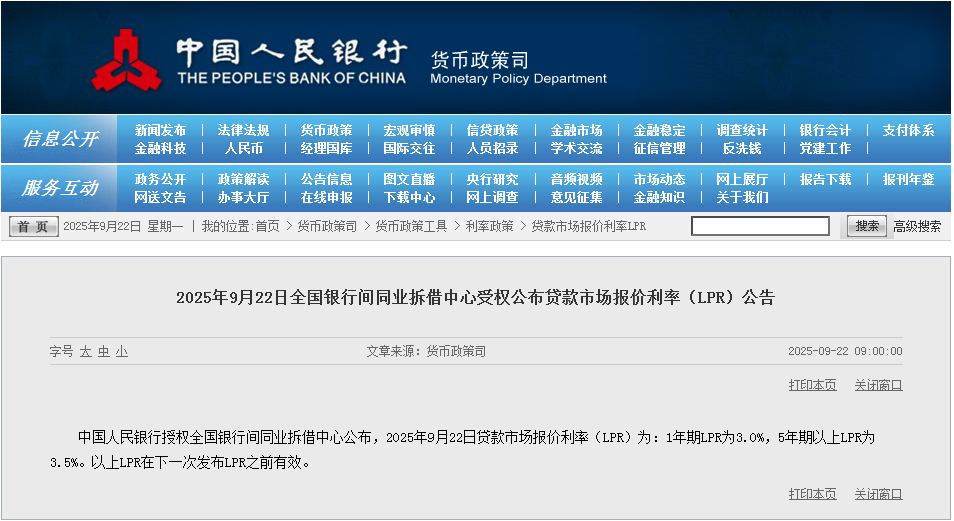Click the article title about LPR 公告

(x=475, y=298)
